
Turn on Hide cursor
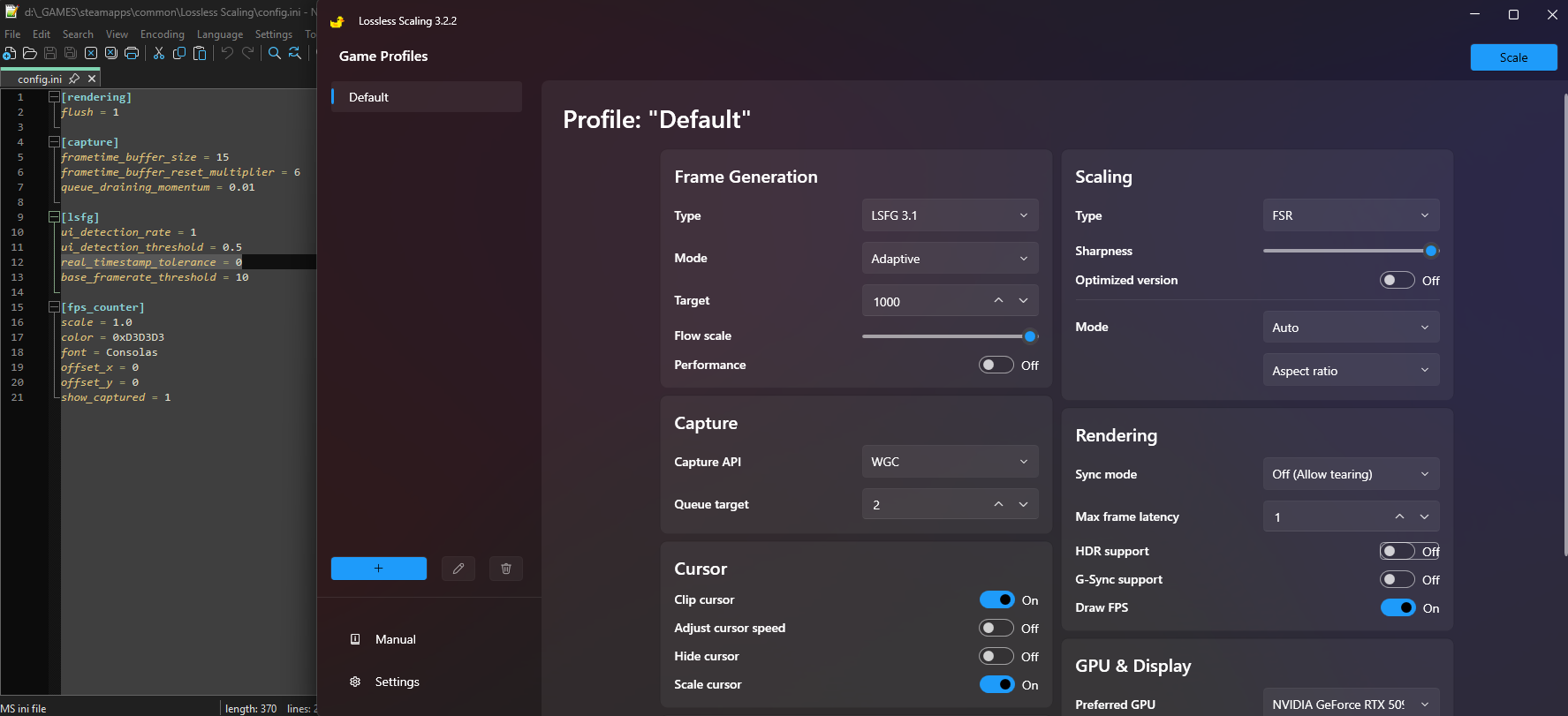(996, 657)
